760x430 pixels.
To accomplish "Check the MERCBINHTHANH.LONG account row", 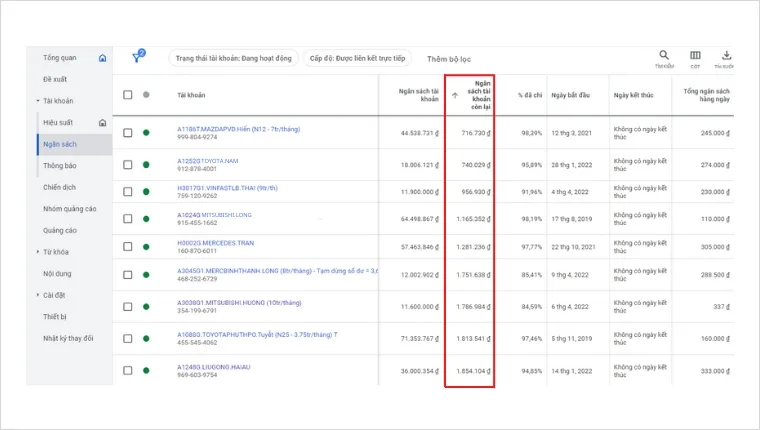I will point(127,275).
